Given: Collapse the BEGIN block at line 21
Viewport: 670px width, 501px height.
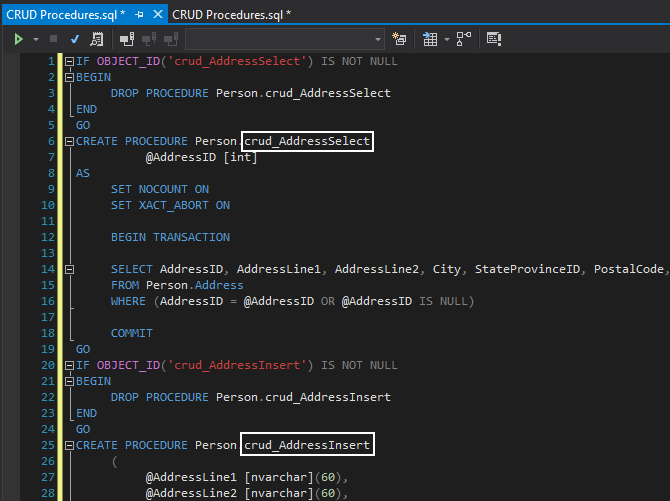Looking at the screenshot, I should (69, 381).
